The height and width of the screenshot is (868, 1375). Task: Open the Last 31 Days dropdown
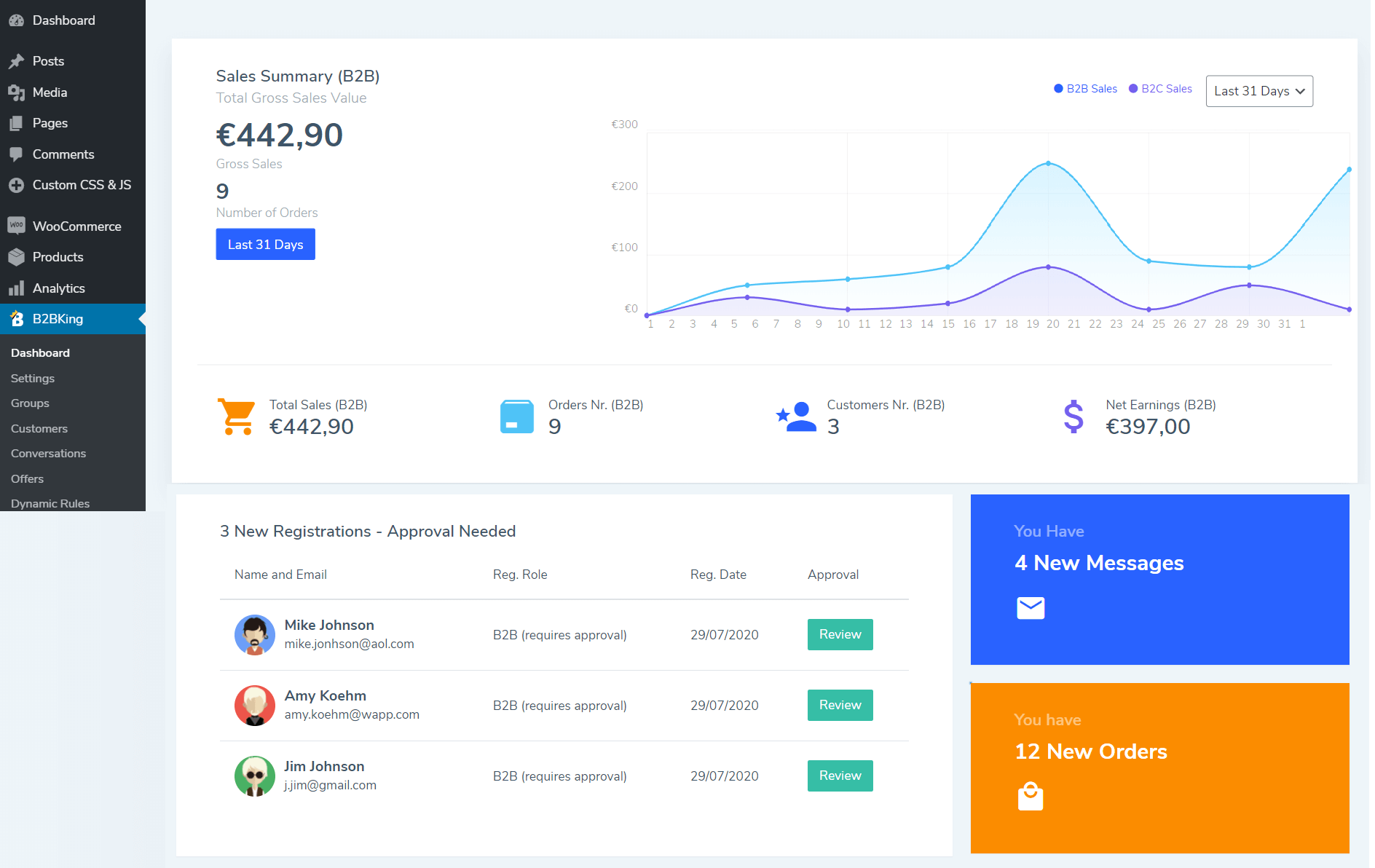pyautogui.click(x=1258, y=91)
